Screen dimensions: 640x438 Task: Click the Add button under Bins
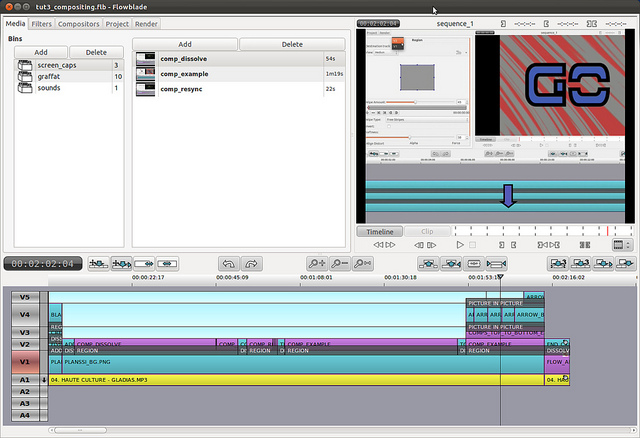[x=41, y=51]
